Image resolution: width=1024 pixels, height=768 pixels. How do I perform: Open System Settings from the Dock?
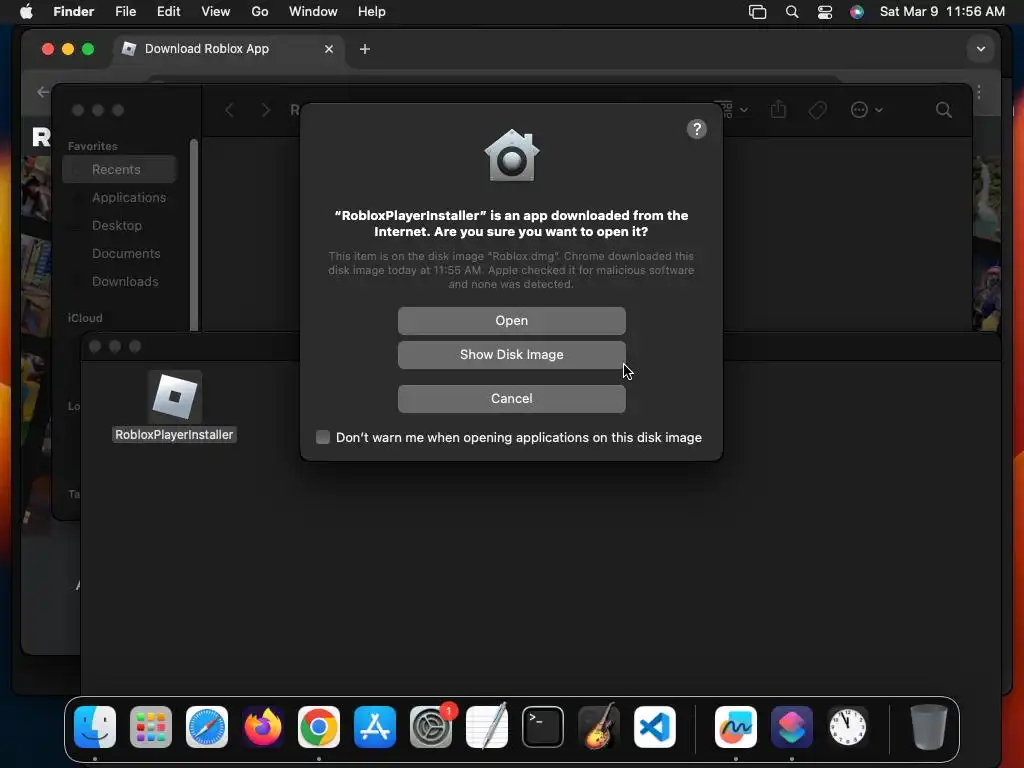(431, 727)
